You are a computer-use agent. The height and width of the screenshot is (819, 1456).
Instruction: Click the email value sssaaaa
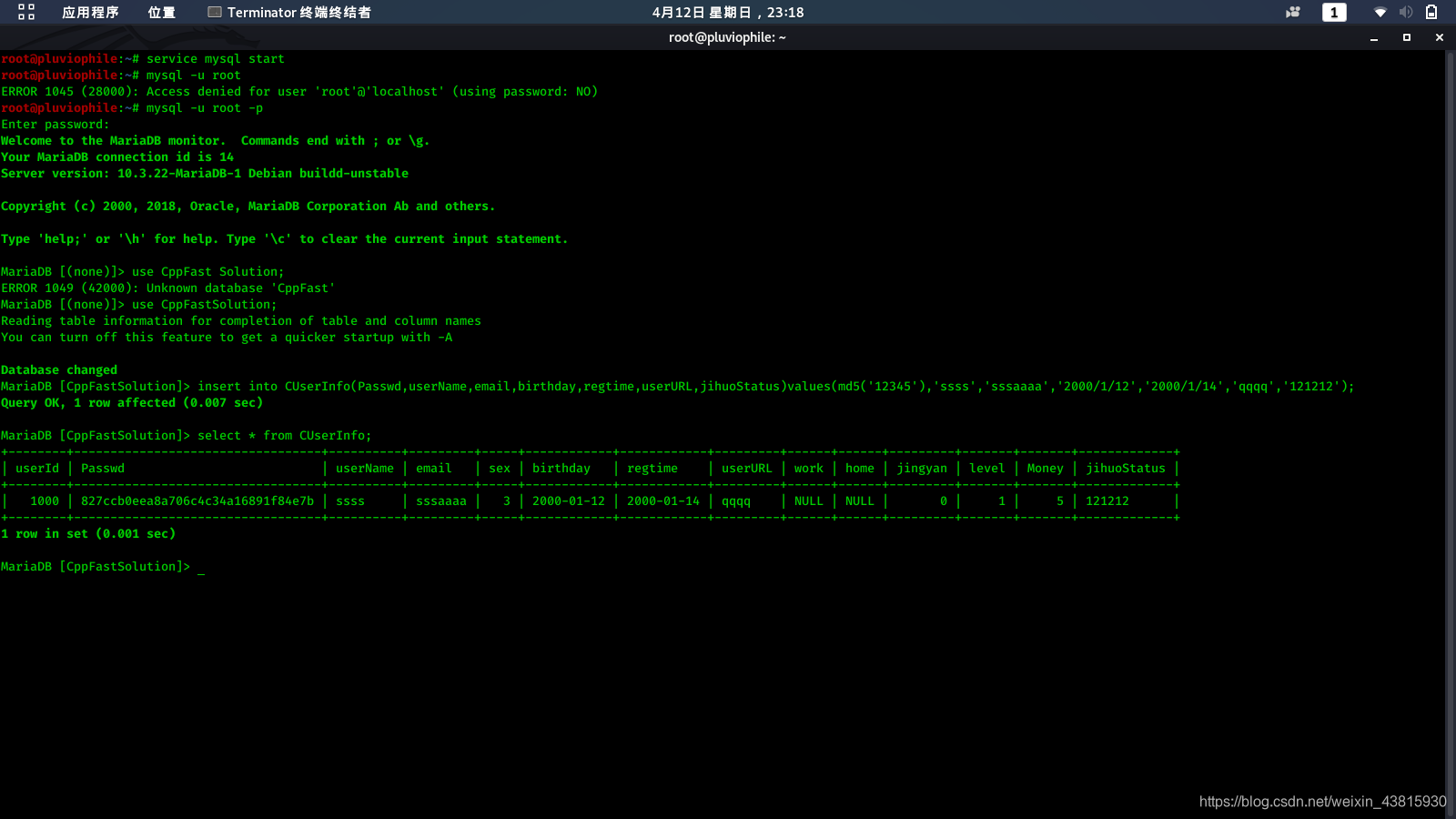(x=441, y=501)
